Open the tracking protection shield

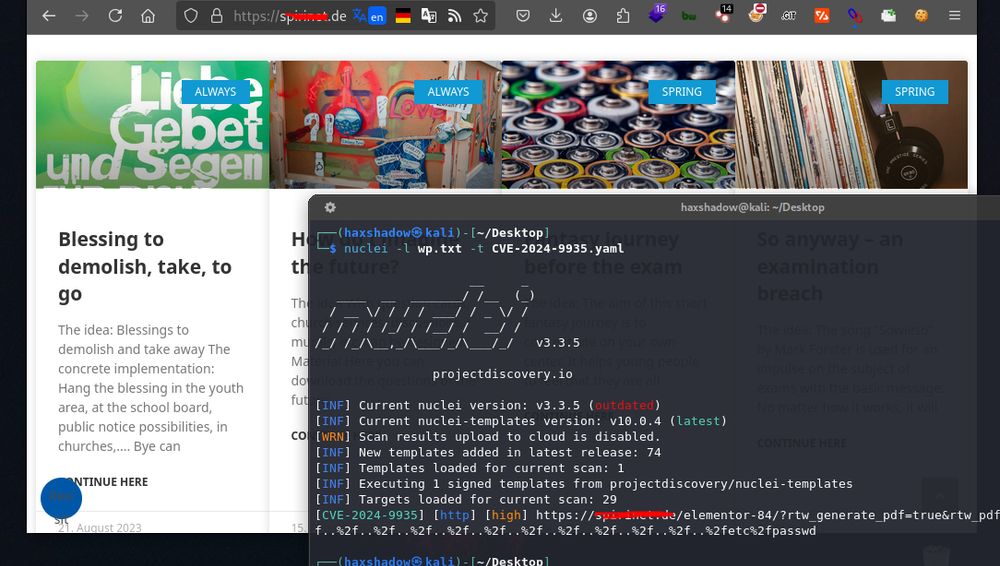(x=191, y=15)
